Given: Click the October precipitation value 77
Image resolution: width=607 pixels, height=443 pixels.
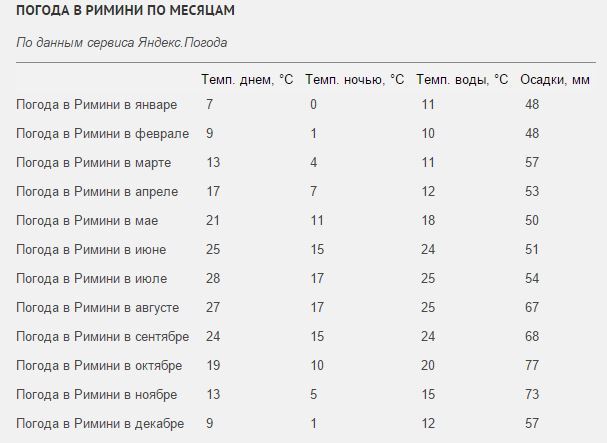Looking at the screenshot, I should [x=531, y=365].
